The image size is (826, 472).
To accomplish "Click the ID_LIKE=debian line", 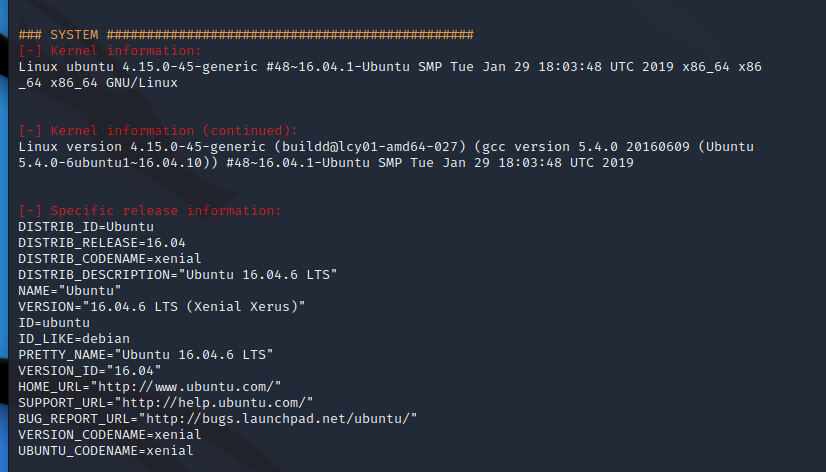I will [x=74, y=339].
